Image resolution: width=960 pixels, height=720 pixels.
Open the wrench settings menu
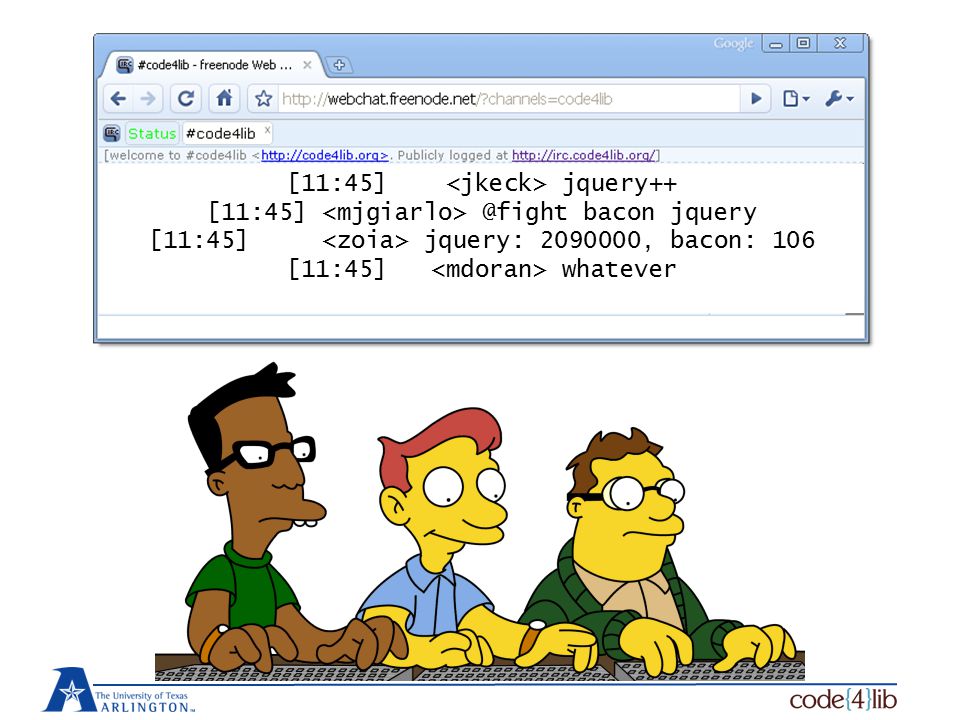(x=839, y=99)
